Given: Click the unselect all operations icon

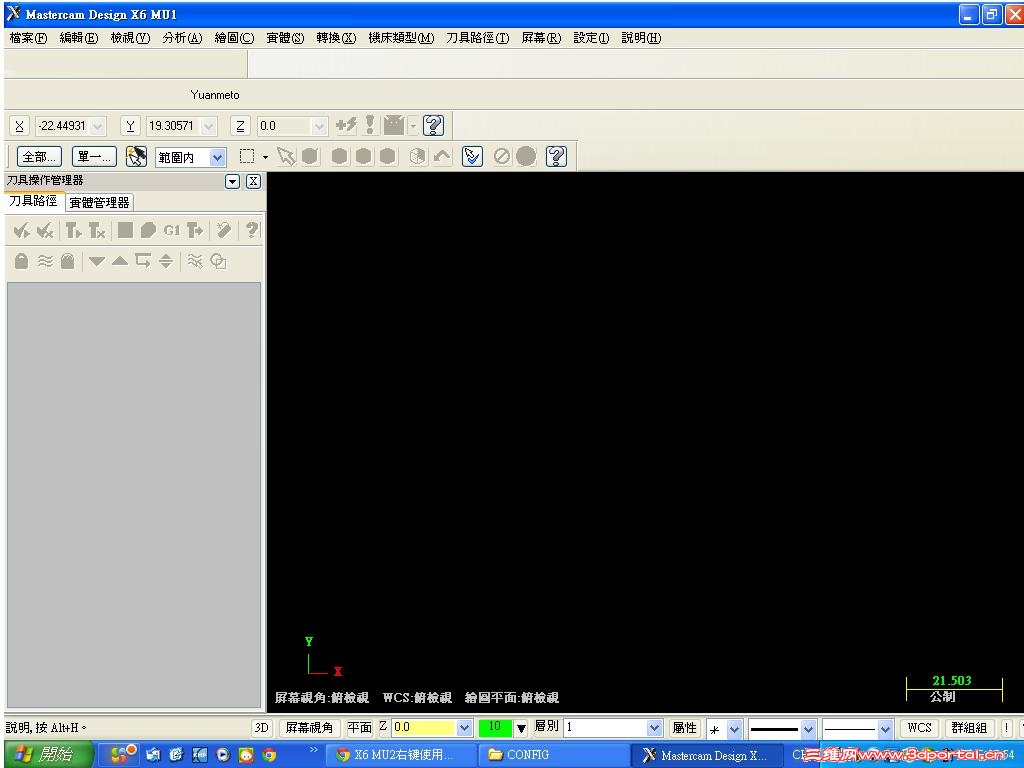Looking at the screenshot, I should [44, 230].
